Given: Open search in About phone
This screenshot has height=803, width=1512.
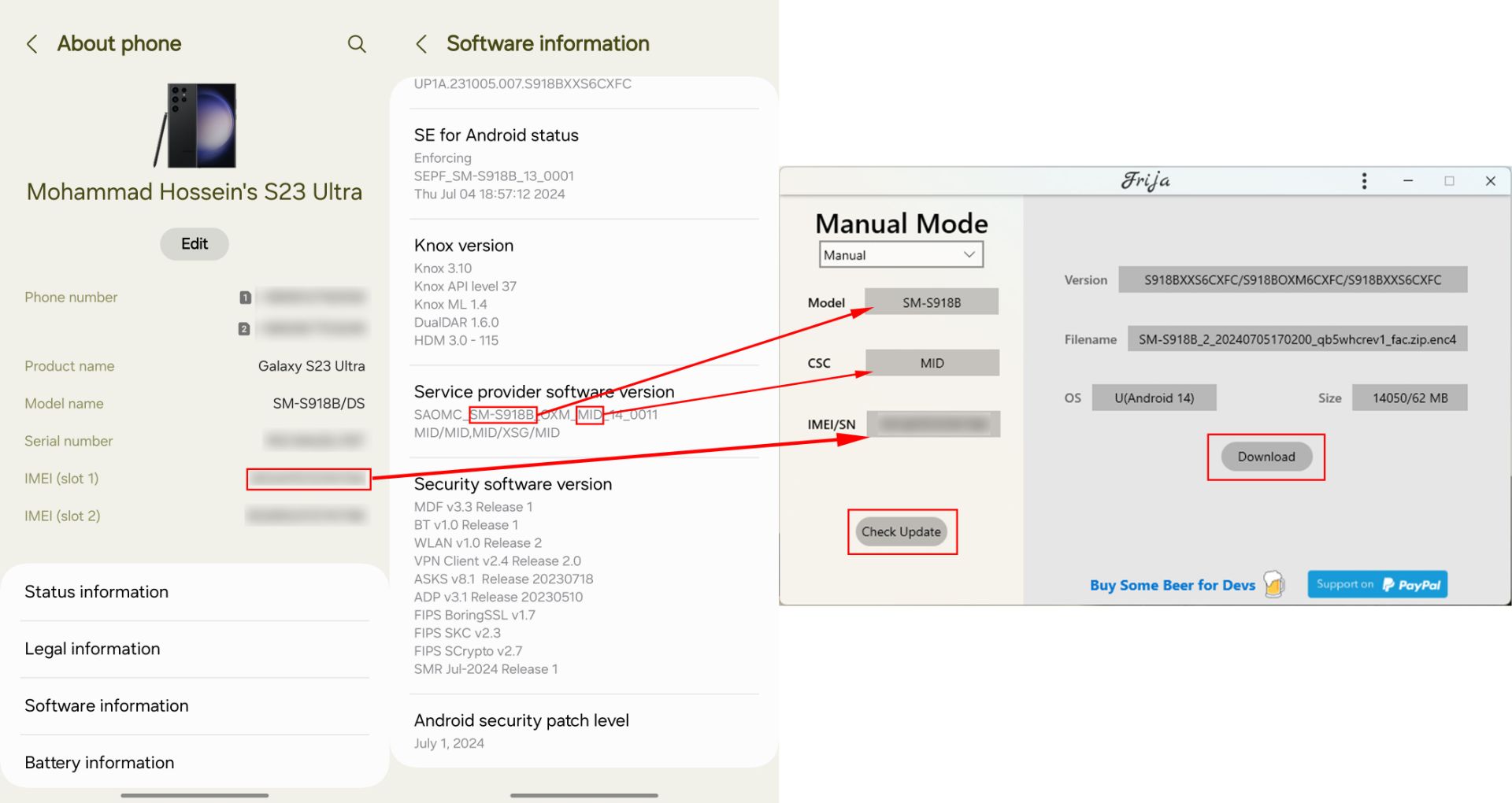Looking at the screenshot, I should (357, 44).
